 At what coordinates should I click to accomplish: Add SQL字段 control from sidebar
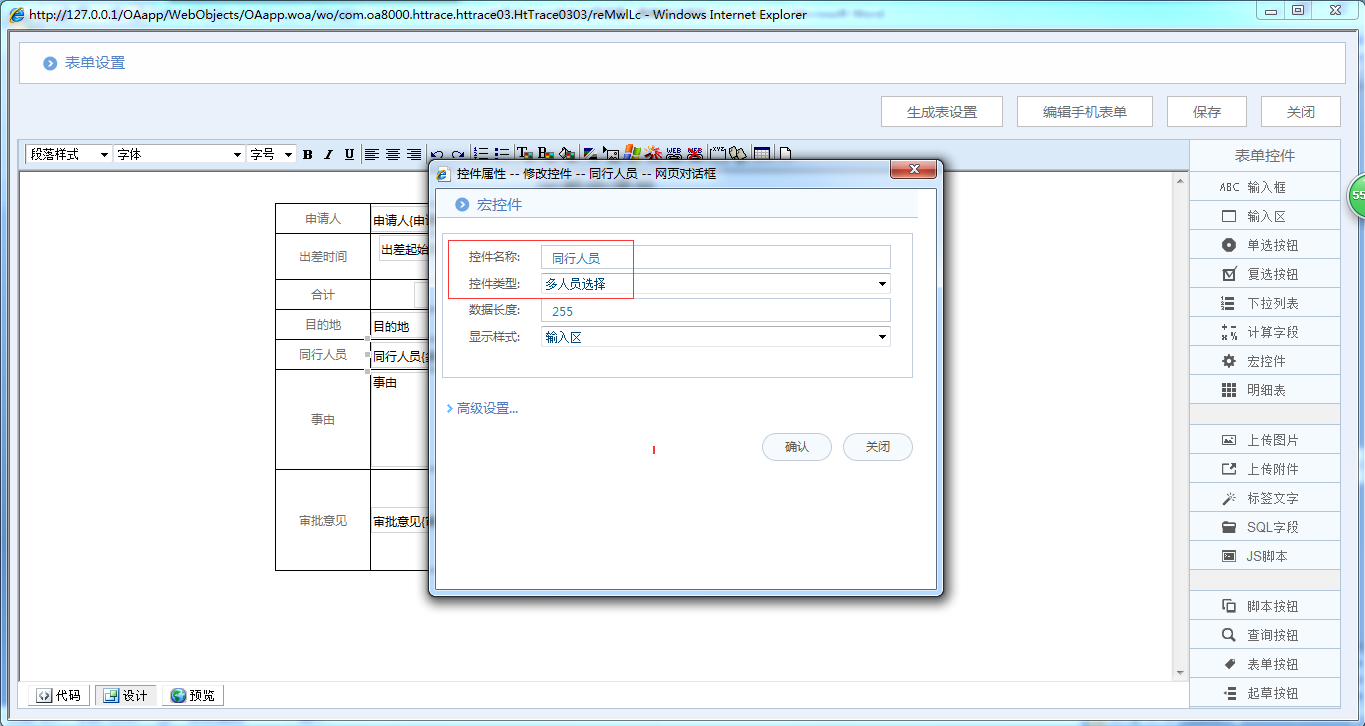tap(1264, 527)
